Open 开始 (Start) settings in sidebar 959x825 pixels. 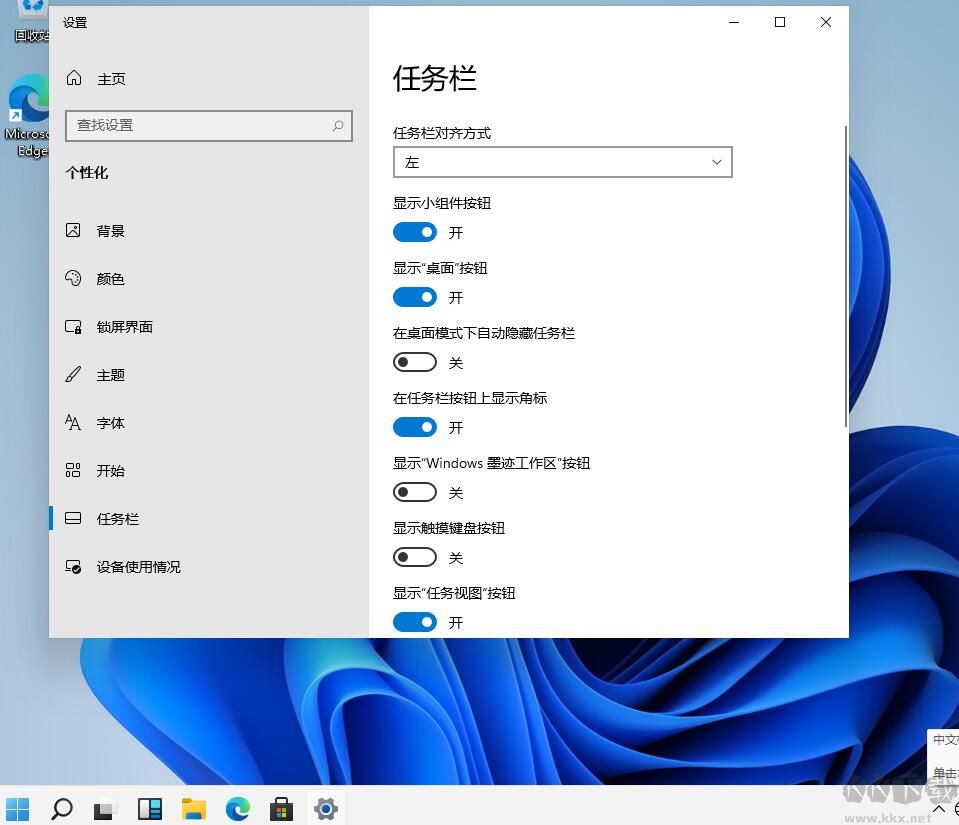110,471
